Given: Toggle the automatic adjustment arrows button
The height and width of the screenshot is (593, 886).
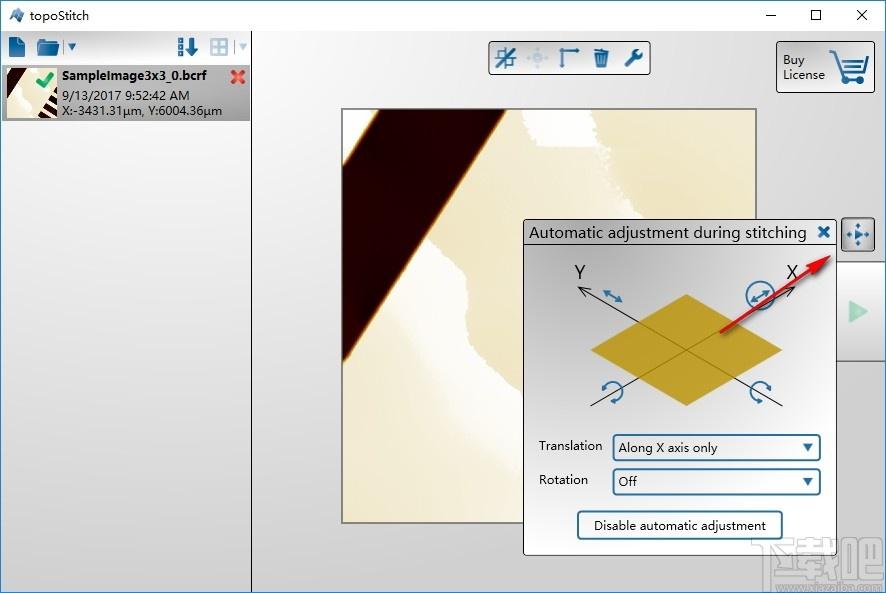Looking at the screenshot, I should point(858,234).
